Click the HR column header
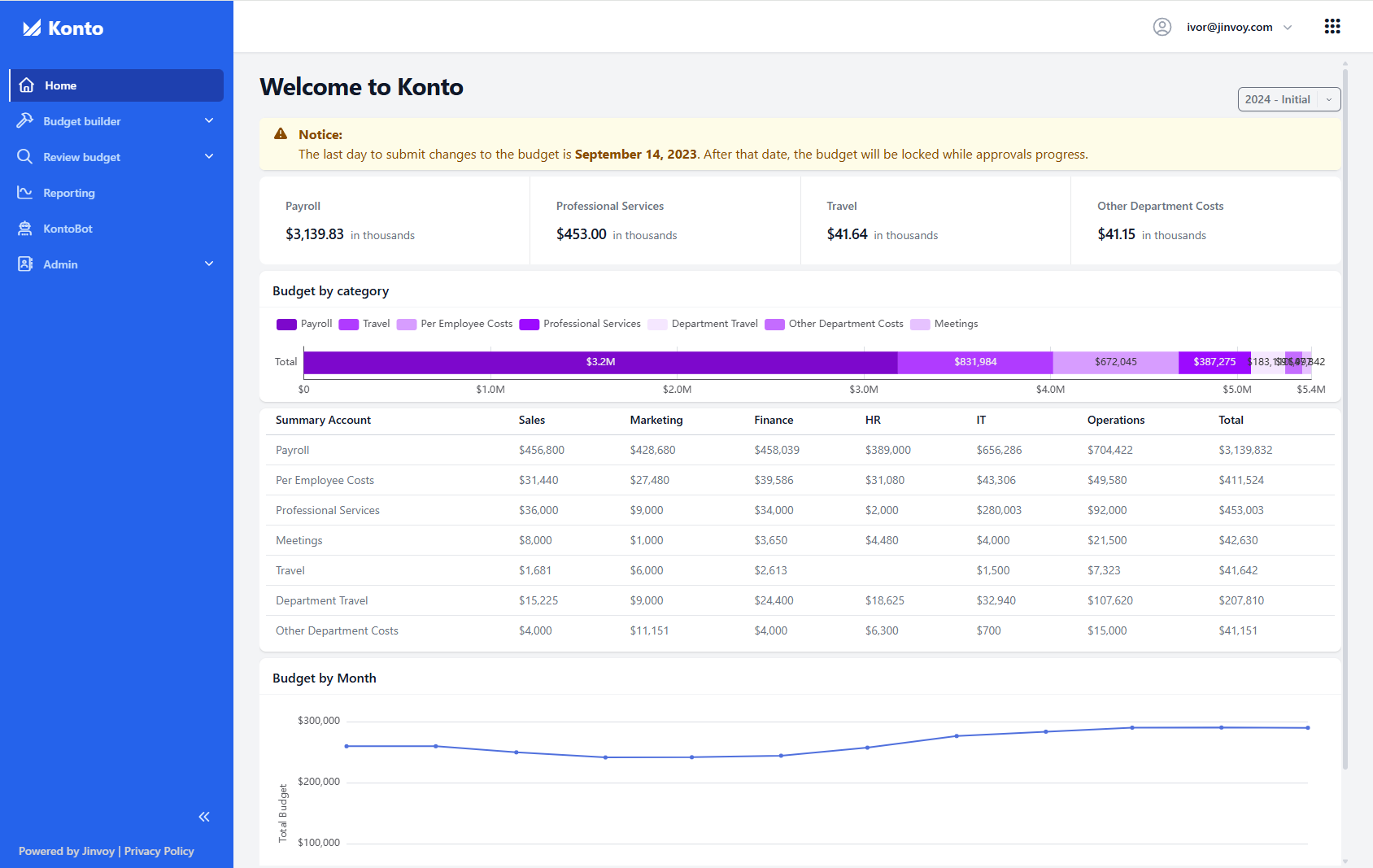This screenshot has height=868, width=1373. click(x=873, y=420)
